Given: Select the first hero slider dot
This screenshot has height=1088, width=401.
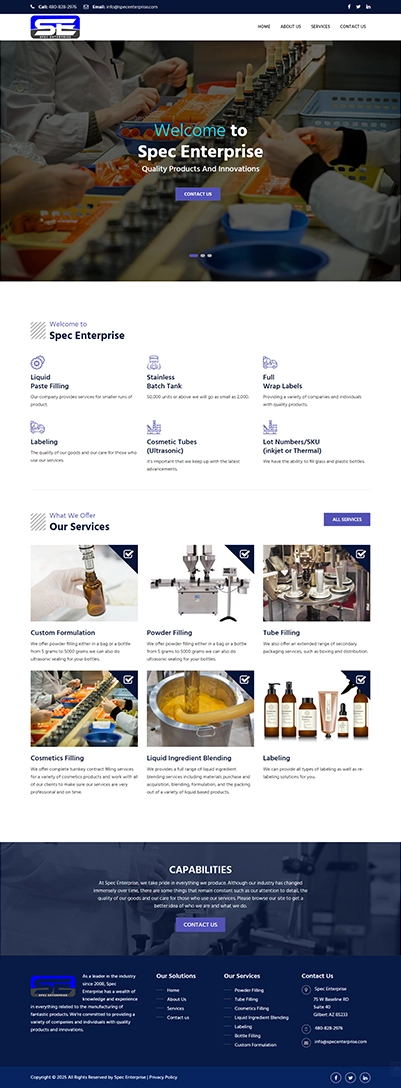Looking at the screenshot, I should tap(194, 255).
